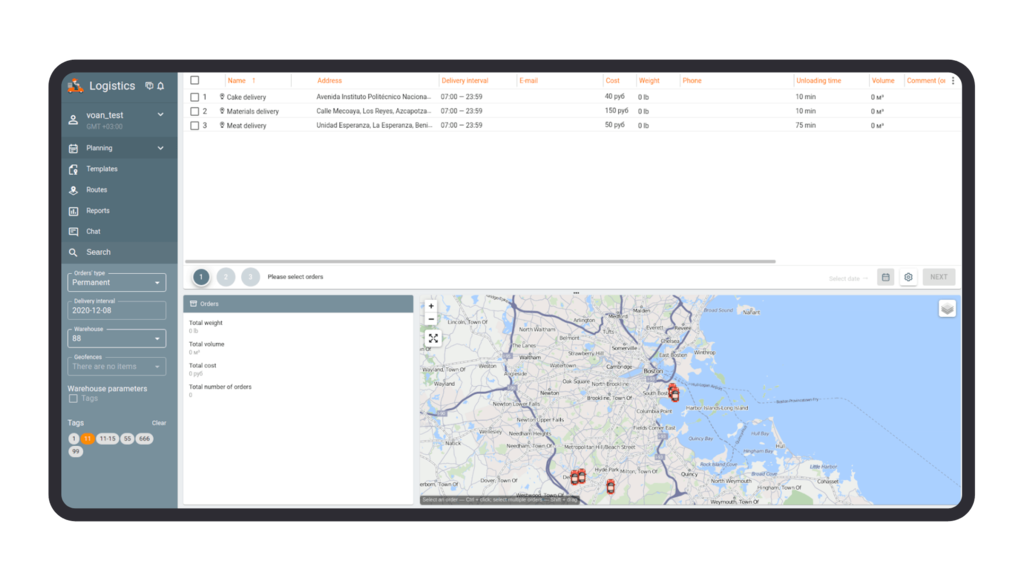Open the planning settings gear icon
Screen dimensions: 1024x576
point(908,277)
